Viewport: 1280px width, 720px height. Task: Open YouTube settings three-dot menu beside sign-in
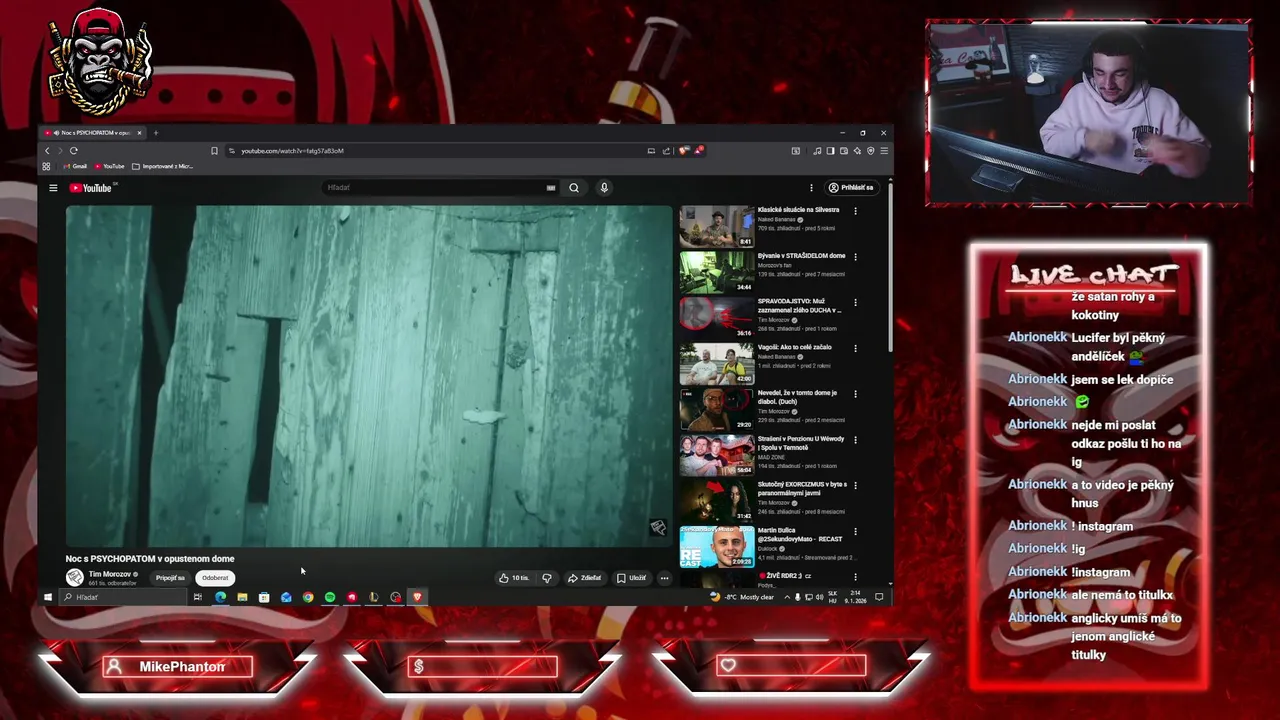point(811,188)
